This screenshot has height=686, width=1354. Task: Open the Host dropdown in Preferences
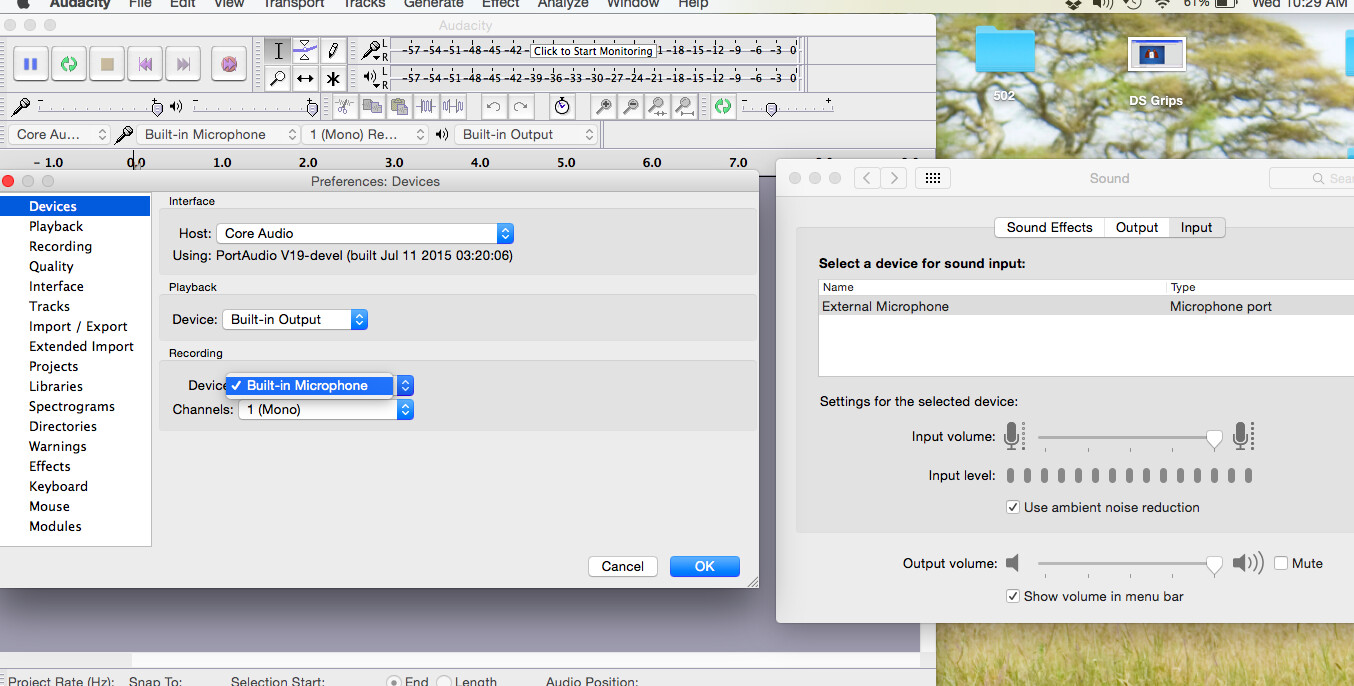(x=365, y=233)
